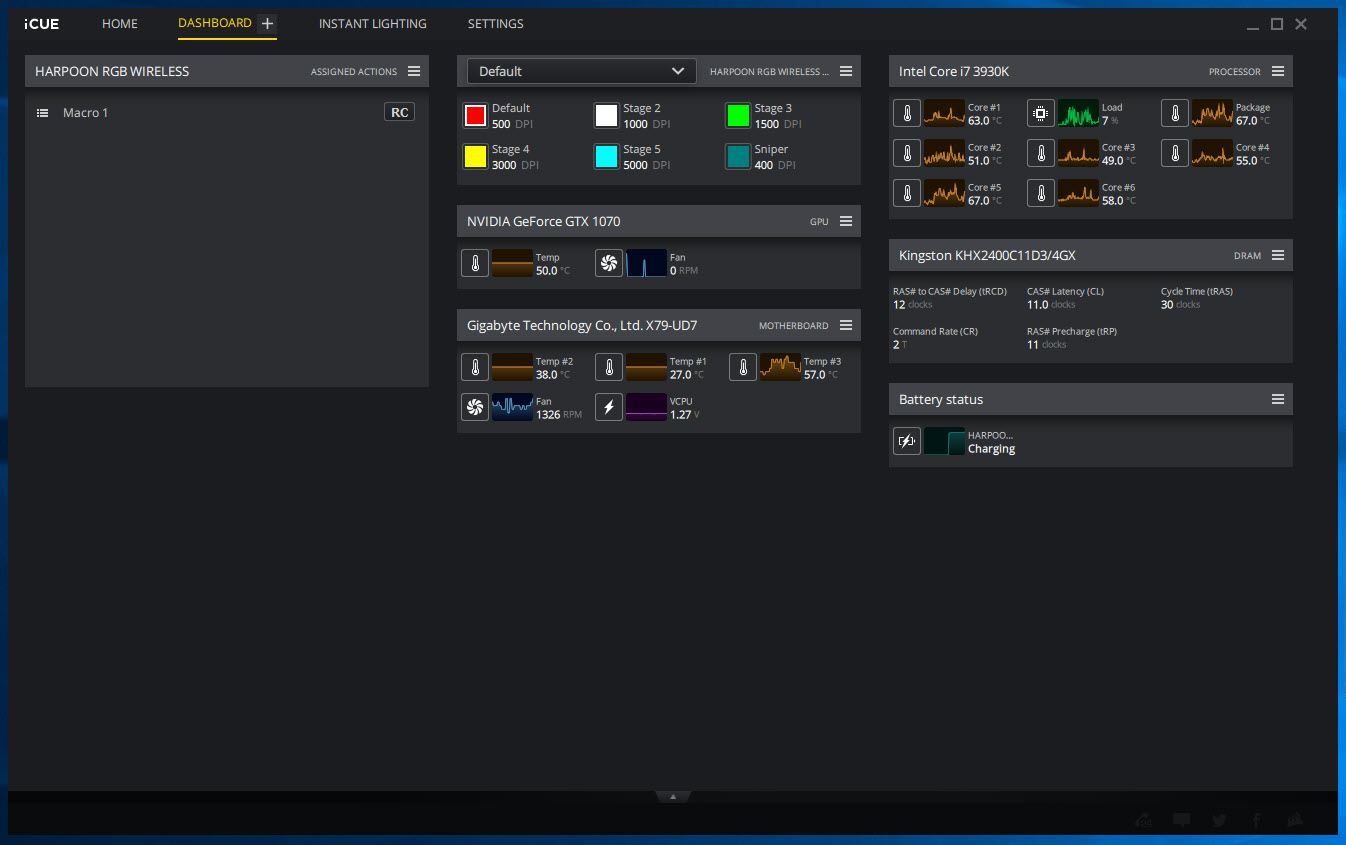Open the NVIDIA GeForce GTX 1070 widget menu

(x=846, y=221)
